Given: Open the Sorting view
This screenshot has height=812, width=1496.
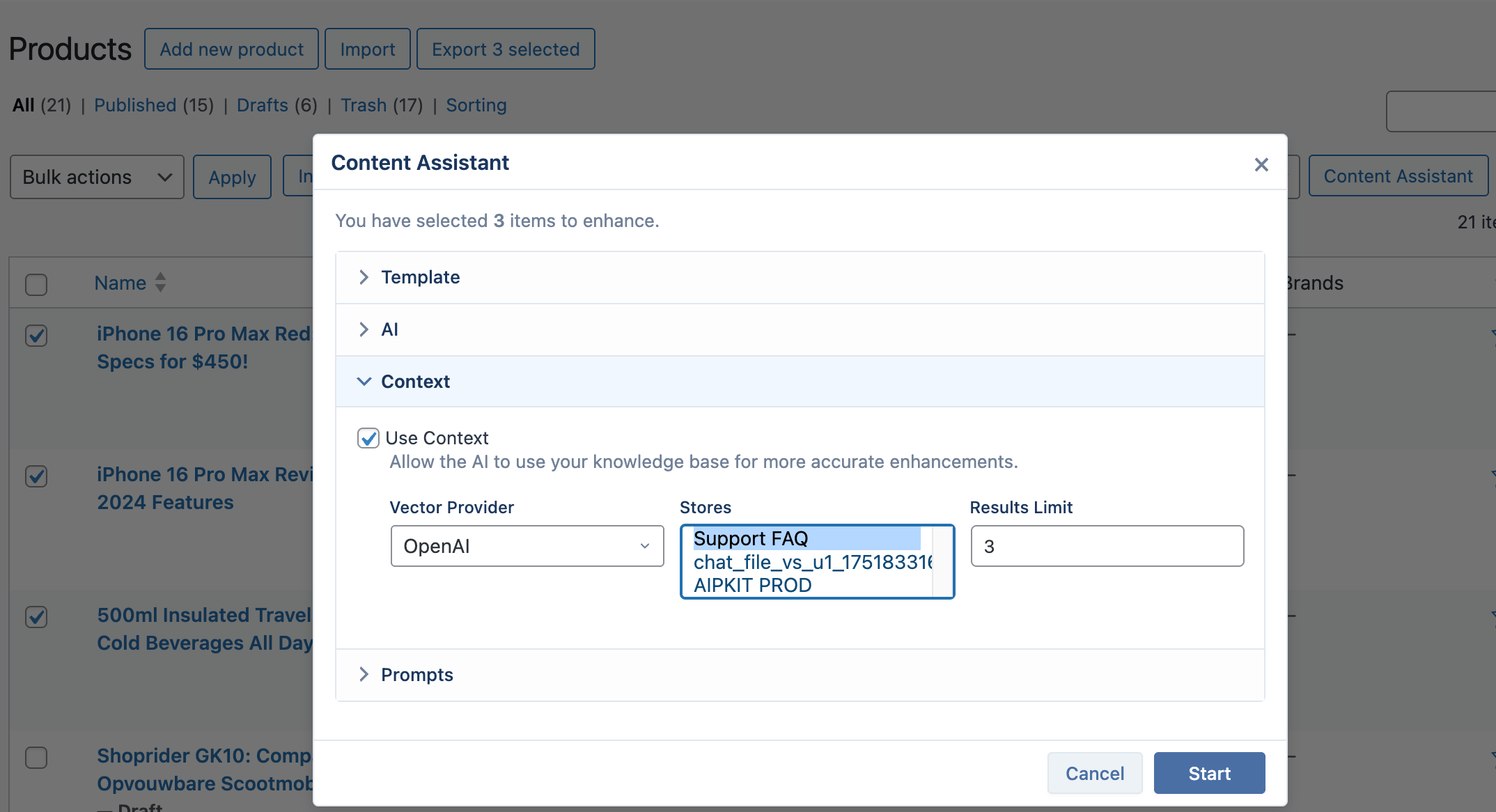Looking at the screenshot, I should [x=476, y=105].
